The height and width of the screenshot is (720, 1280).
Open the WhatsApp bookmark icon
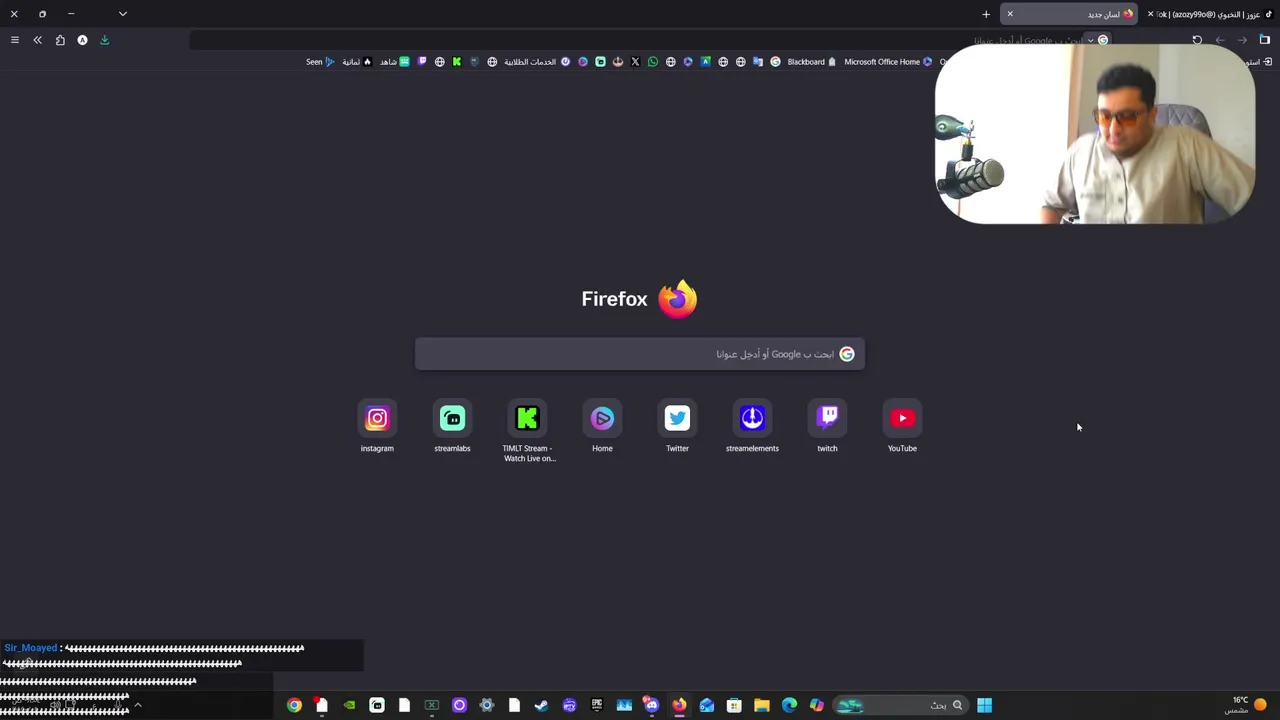[x=653, y=62]
